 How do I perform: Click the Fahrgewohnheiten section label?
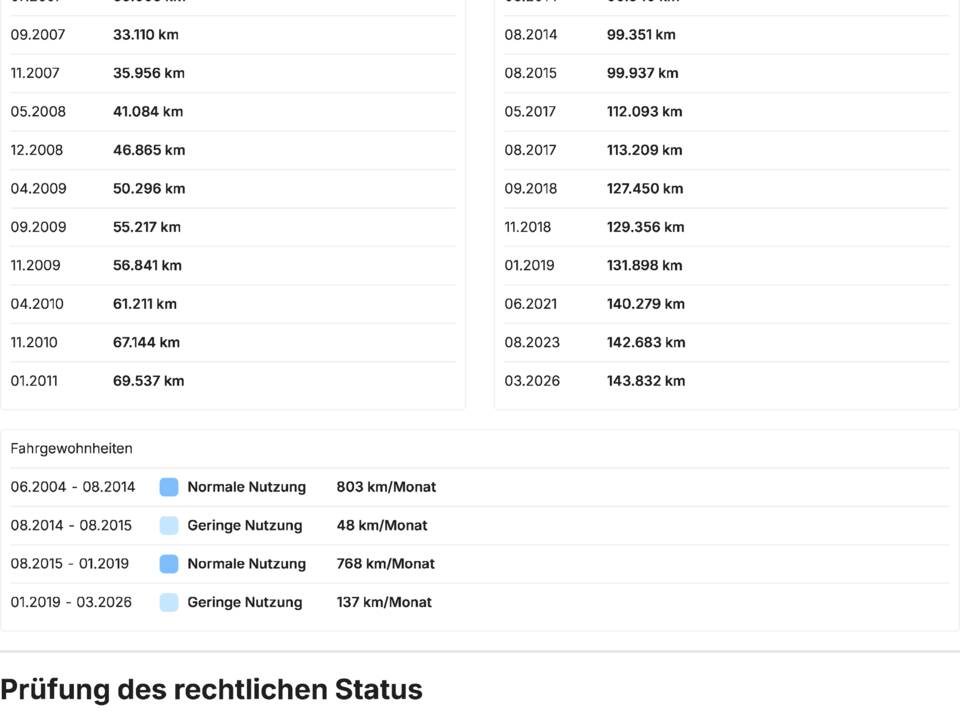(71, 449)
